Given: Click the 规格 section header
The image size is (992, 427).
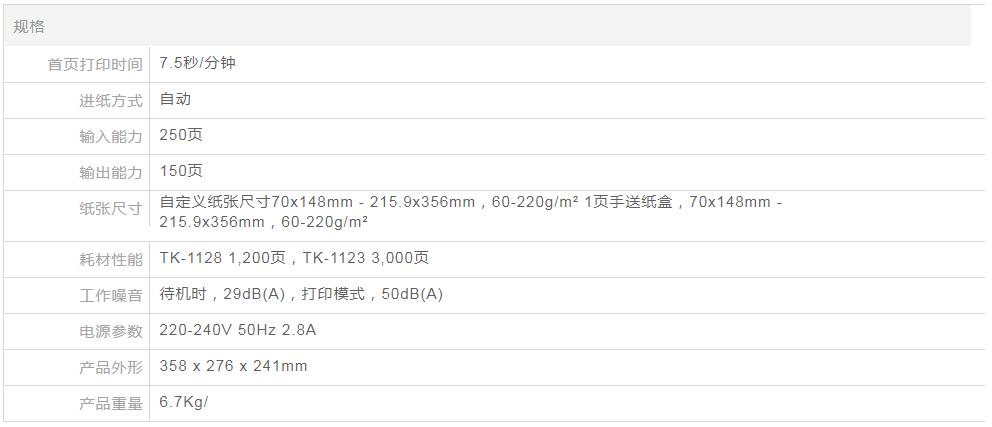Looking at the screenshot, I should pyautogui.click(x=29, y=27).
